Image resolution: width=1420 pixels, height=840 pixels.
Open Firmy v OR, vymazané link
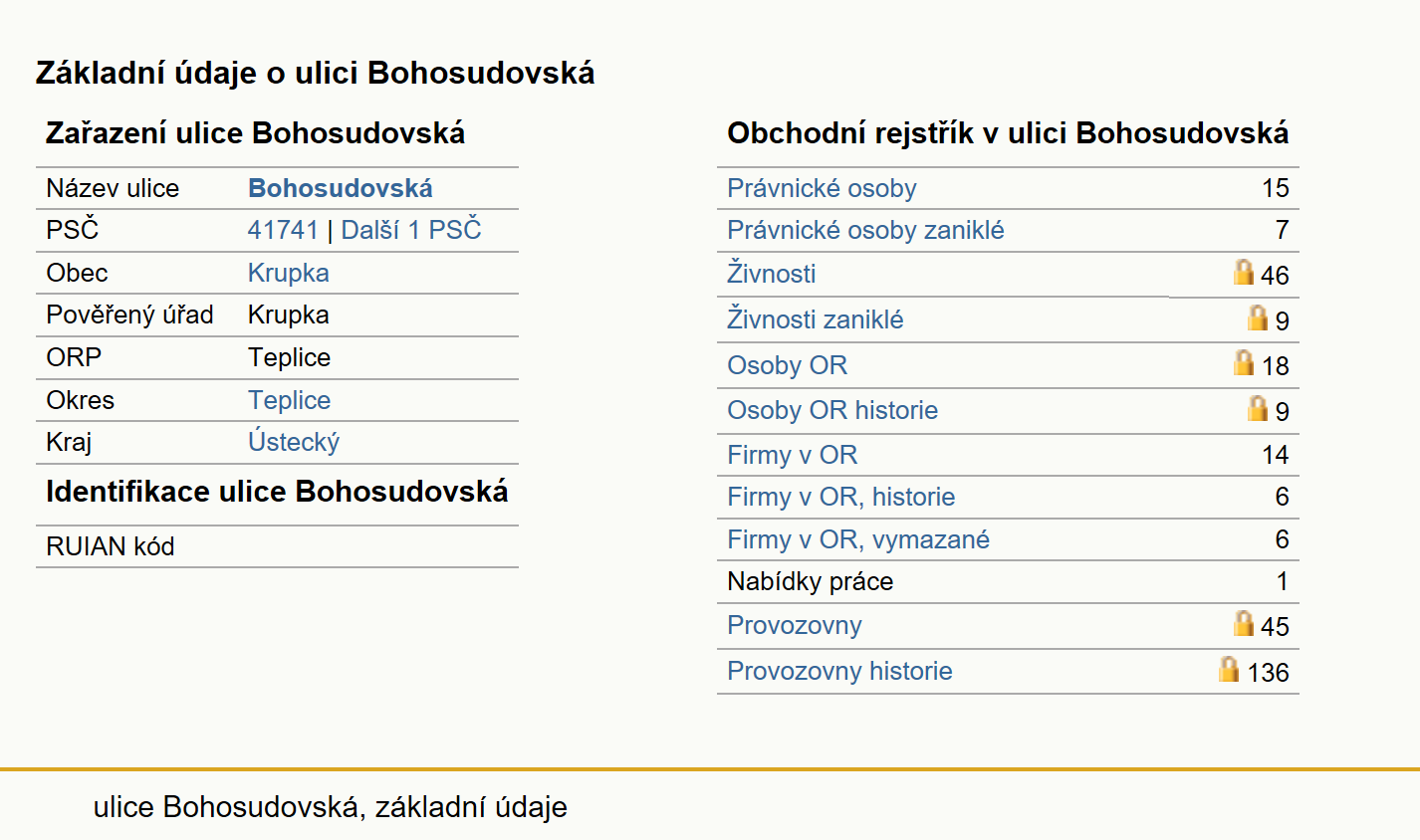858,539
